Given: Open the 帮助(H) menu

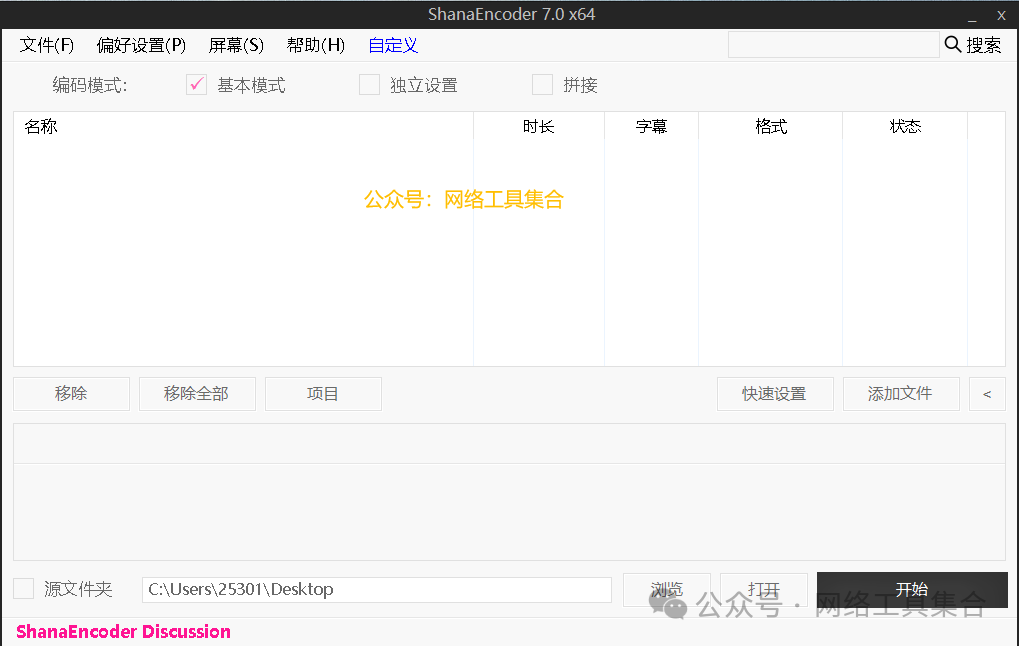Looking at the screenshot, I should tap(316, 45).
